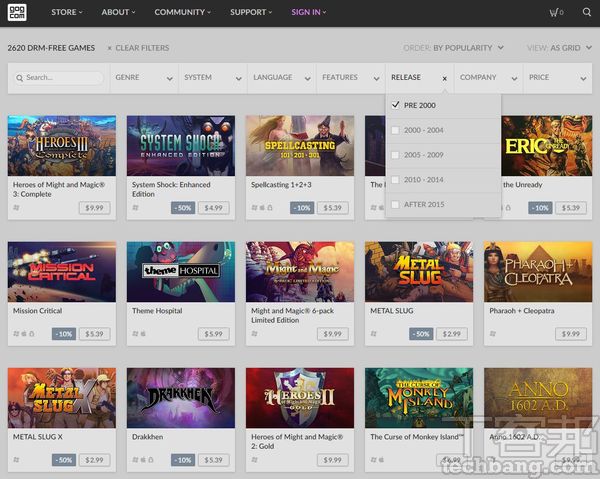Enable the After 2015 release filter
The image size is (600, 479).
point(397,204)
